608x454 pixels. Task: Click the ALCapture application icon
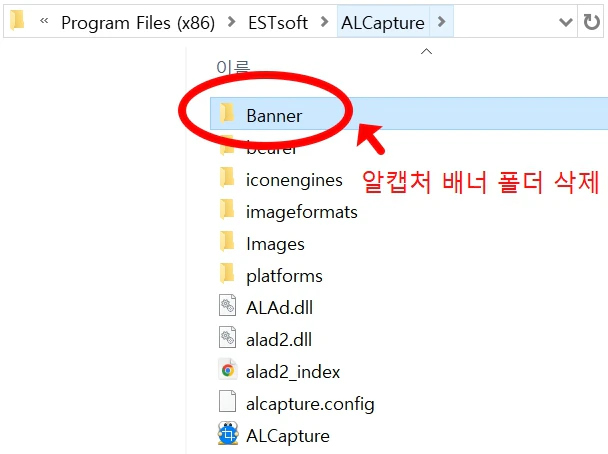pos(228,433)
